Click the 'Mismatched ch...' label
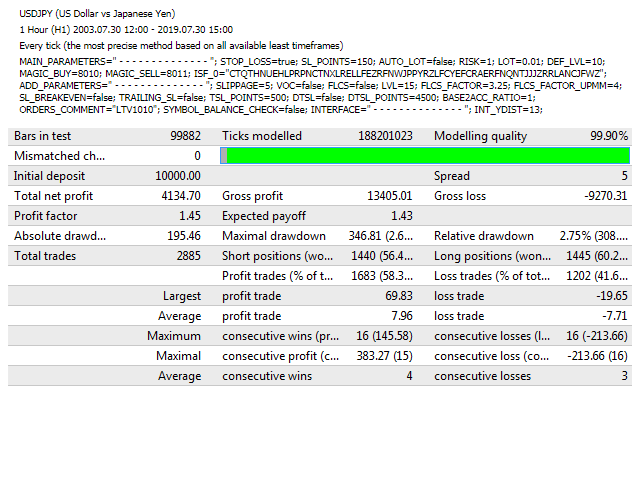The height and width of the screenshot is (480, 640). point(60,156)
